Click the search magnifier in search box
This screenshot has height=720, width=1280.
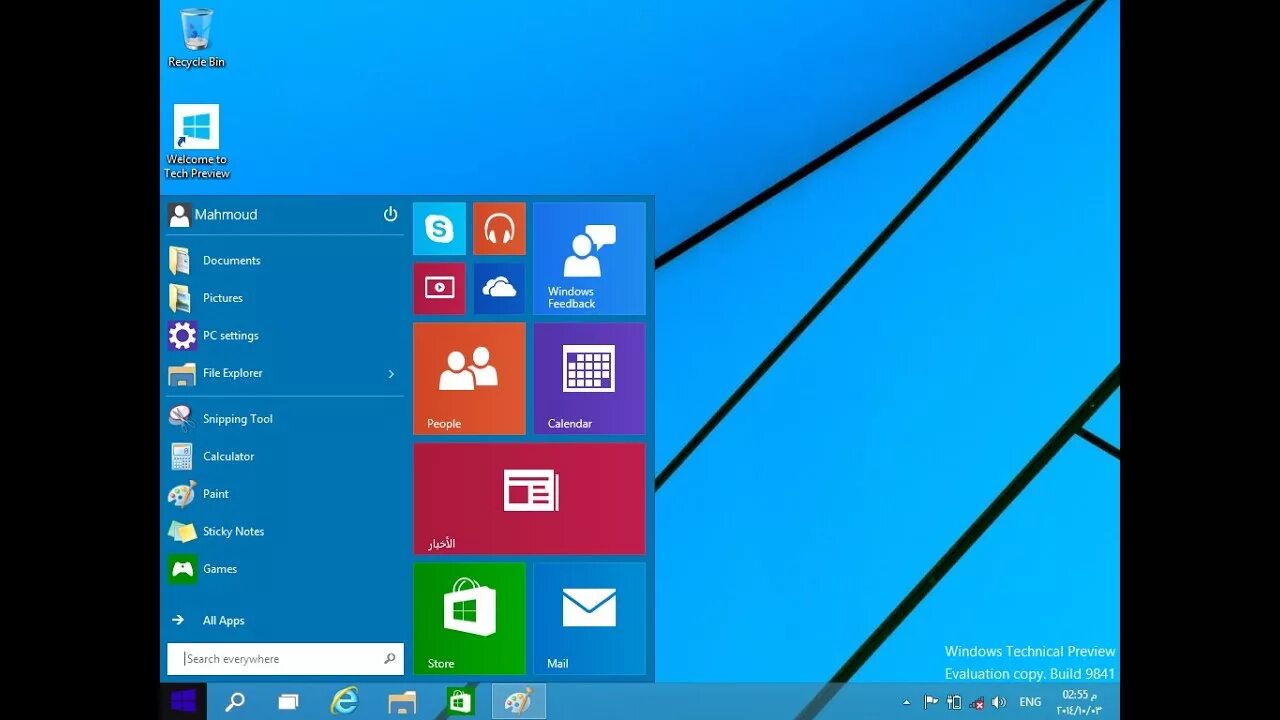pos(390,659)
